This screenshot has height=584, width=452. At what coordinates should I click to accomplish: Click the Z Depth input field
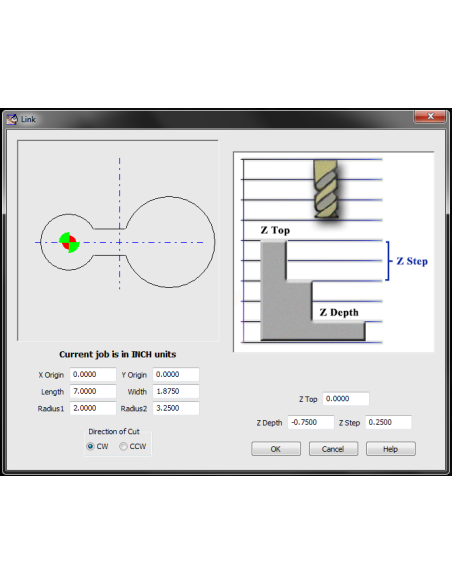point(311,422)
